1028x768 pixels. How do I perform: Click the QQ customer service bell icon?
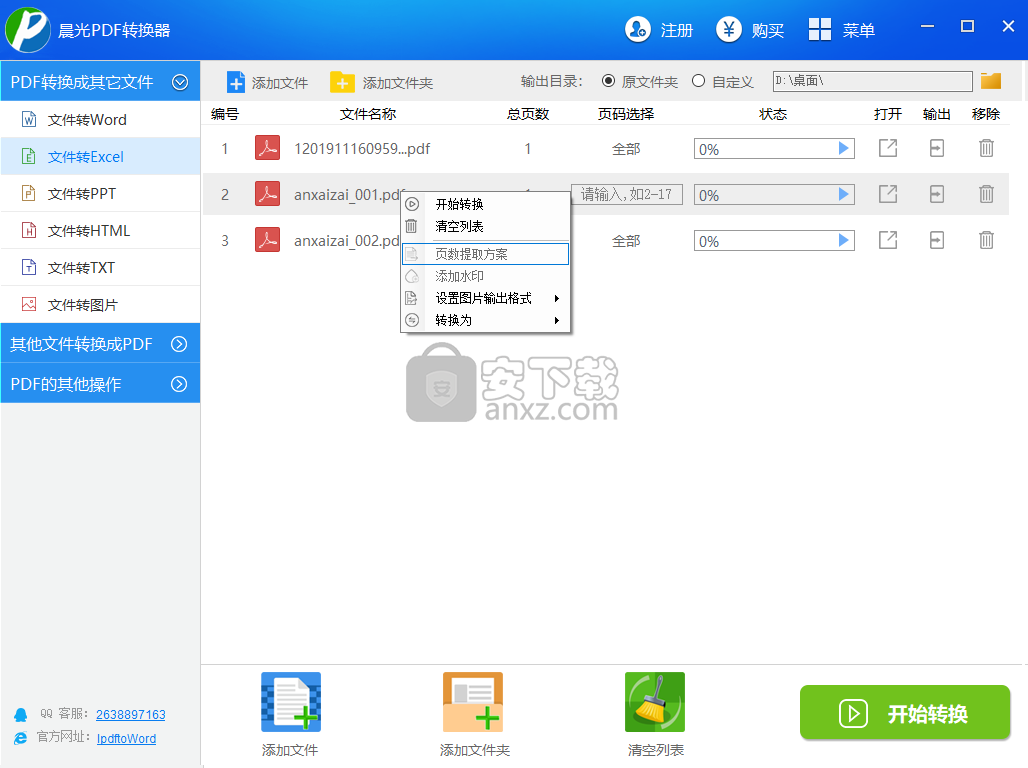click(21, 714)
